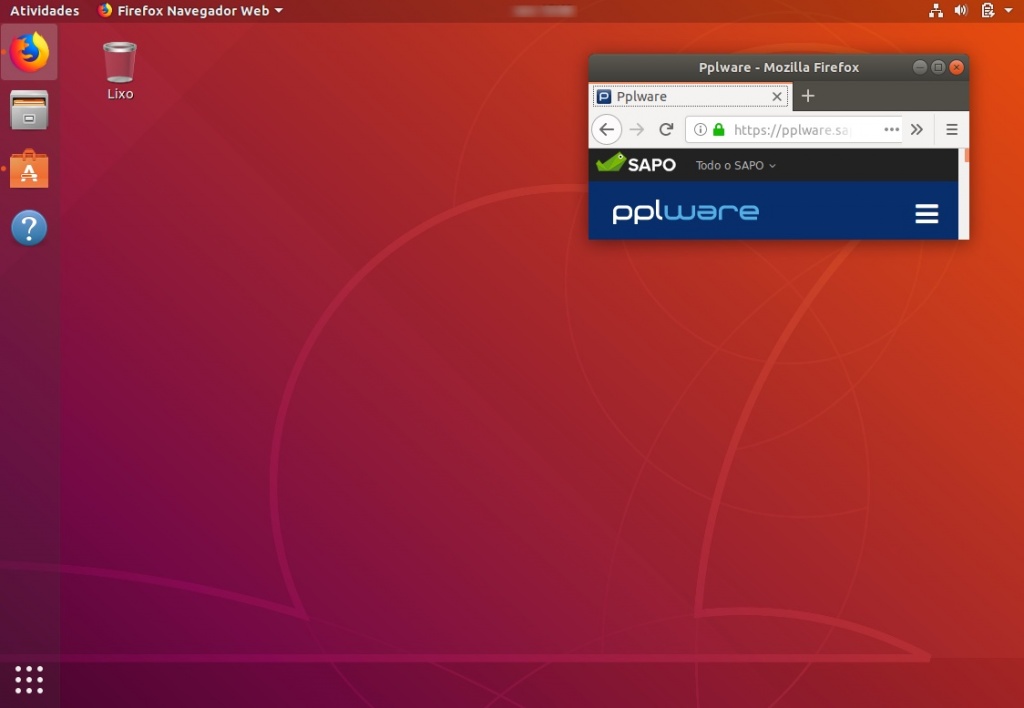Click the forward navigation arrow
This screenshot has height=708, width=1024.
pos(637,129)
